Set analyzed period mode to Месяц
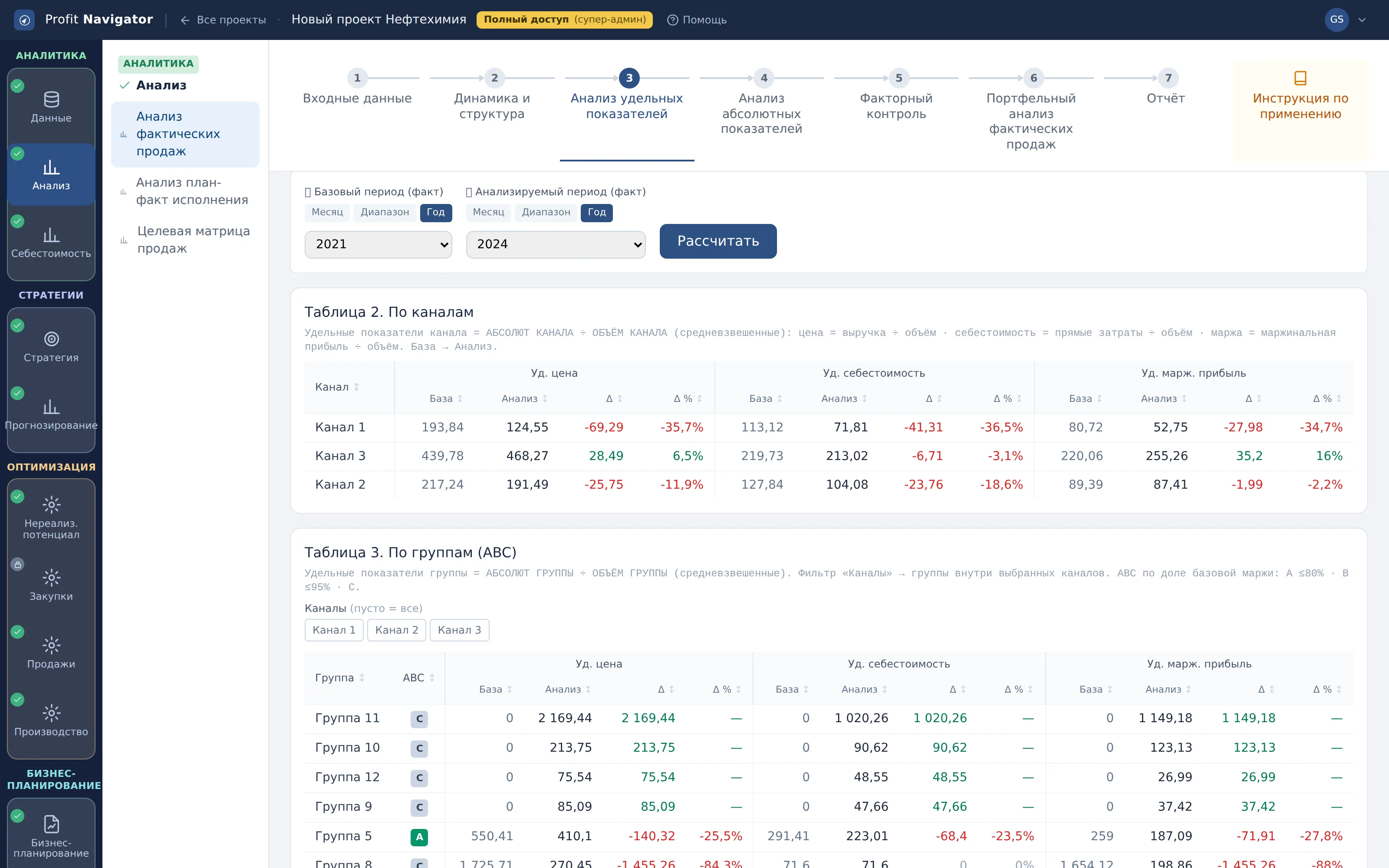The image size is (1389, 868). click(488, 212)
